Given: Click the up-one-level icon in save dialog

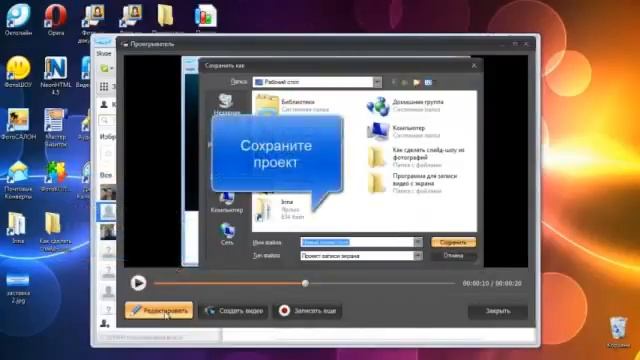Looking at the screenshot, I should click(404, 82).
